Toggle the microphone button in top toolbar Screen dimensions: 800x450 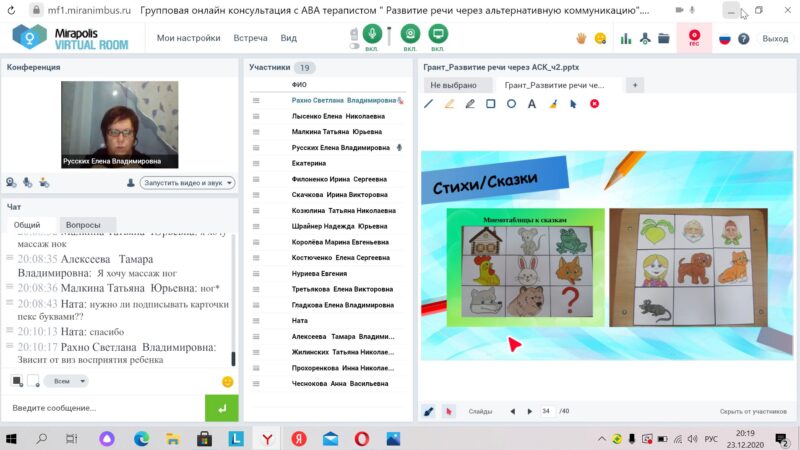click(372, 34)
